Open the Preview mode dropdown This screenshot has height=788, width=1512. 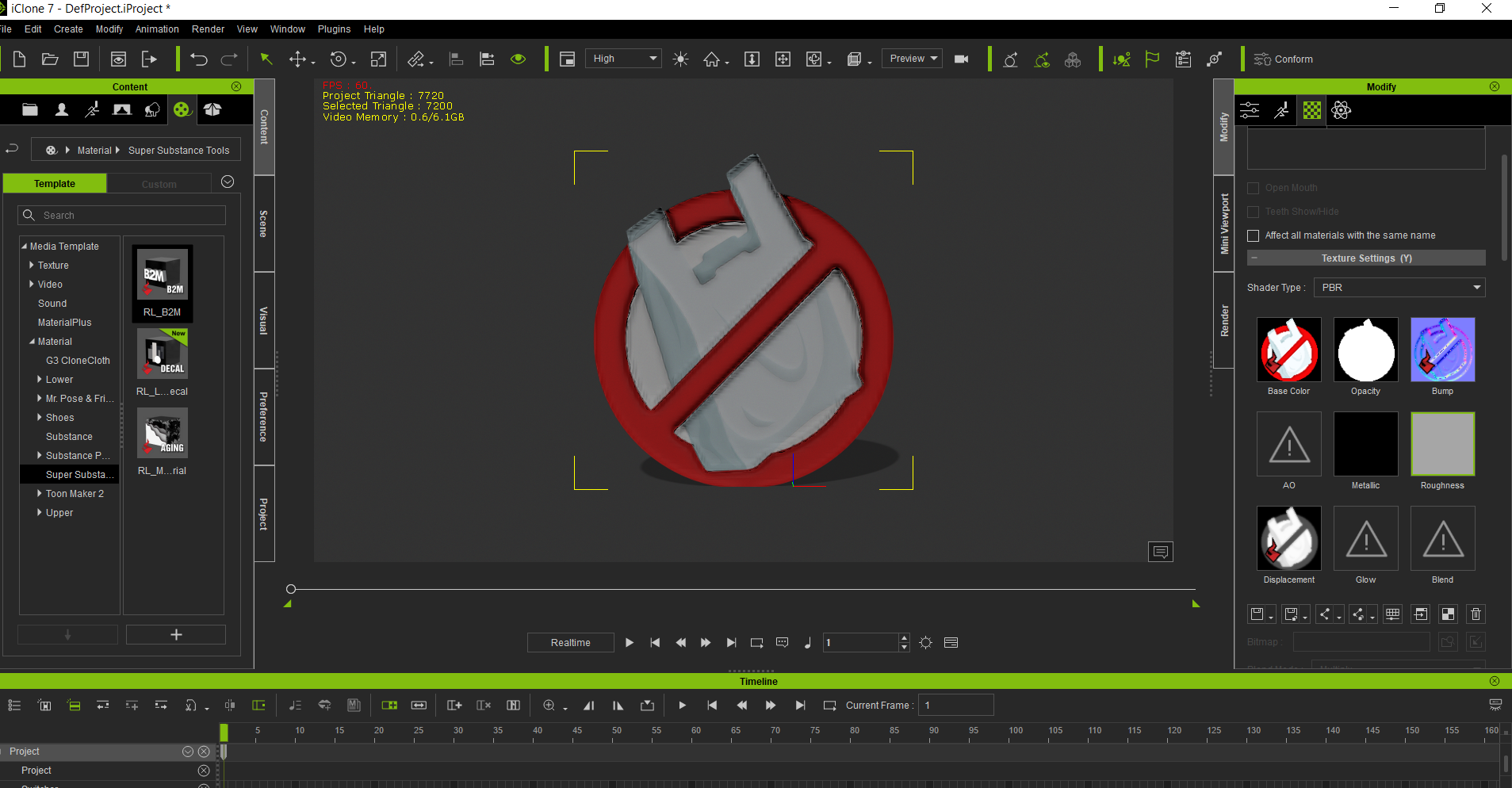coord(912,59)
